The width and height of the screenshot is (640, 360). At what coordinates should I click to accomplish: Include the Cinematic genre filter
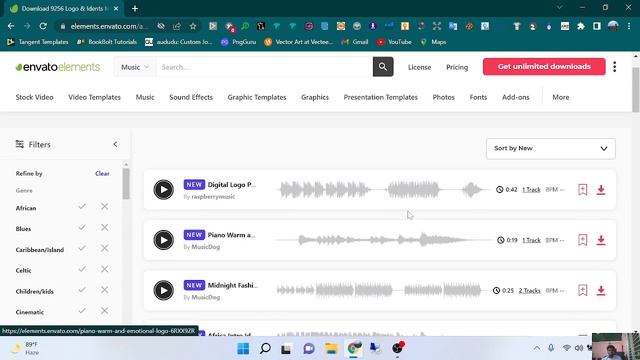click(82, 311)
